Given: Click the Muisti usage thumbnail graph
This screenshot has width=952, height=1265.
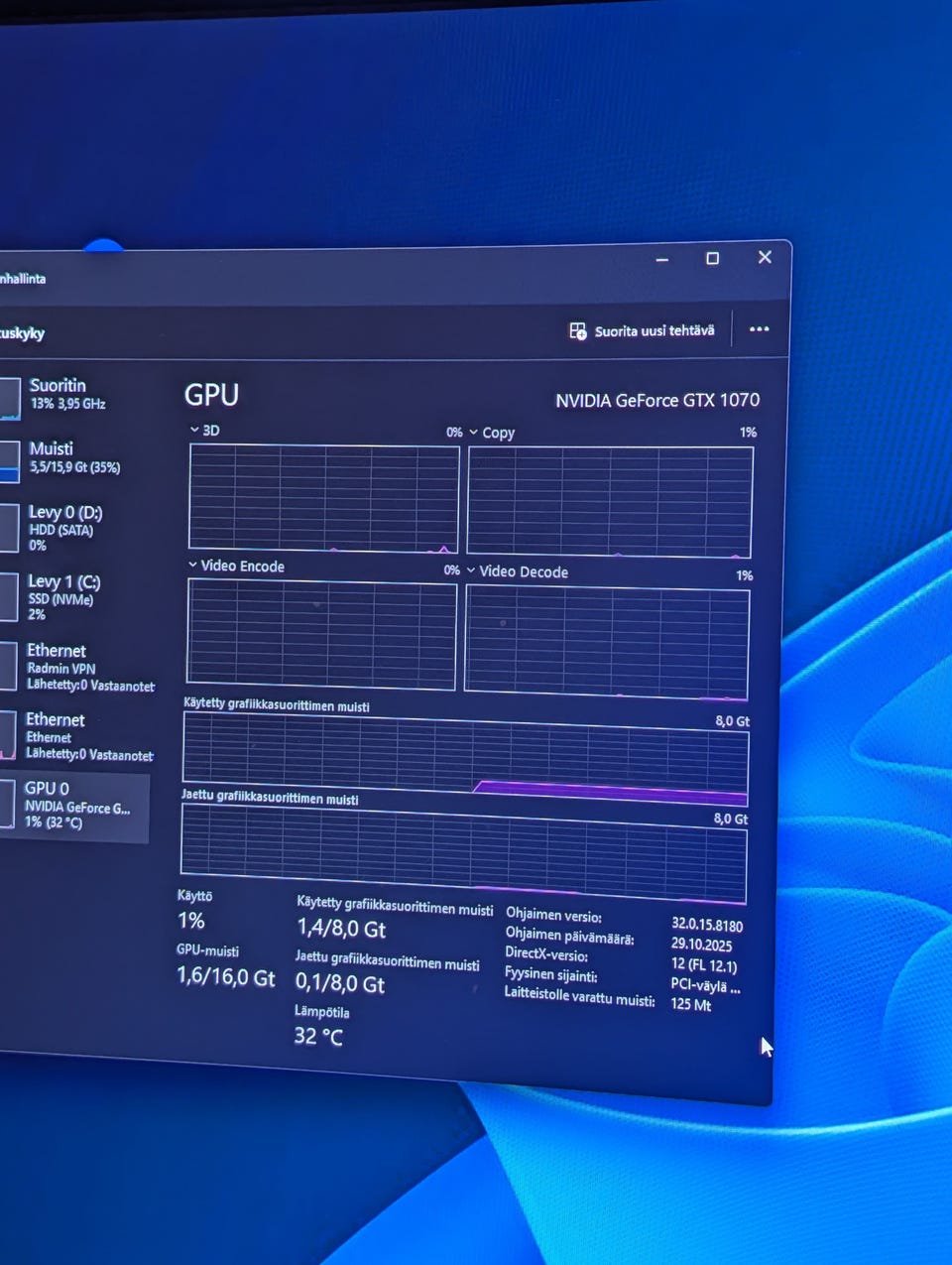Looking at the screenshot, I should 9,461.
